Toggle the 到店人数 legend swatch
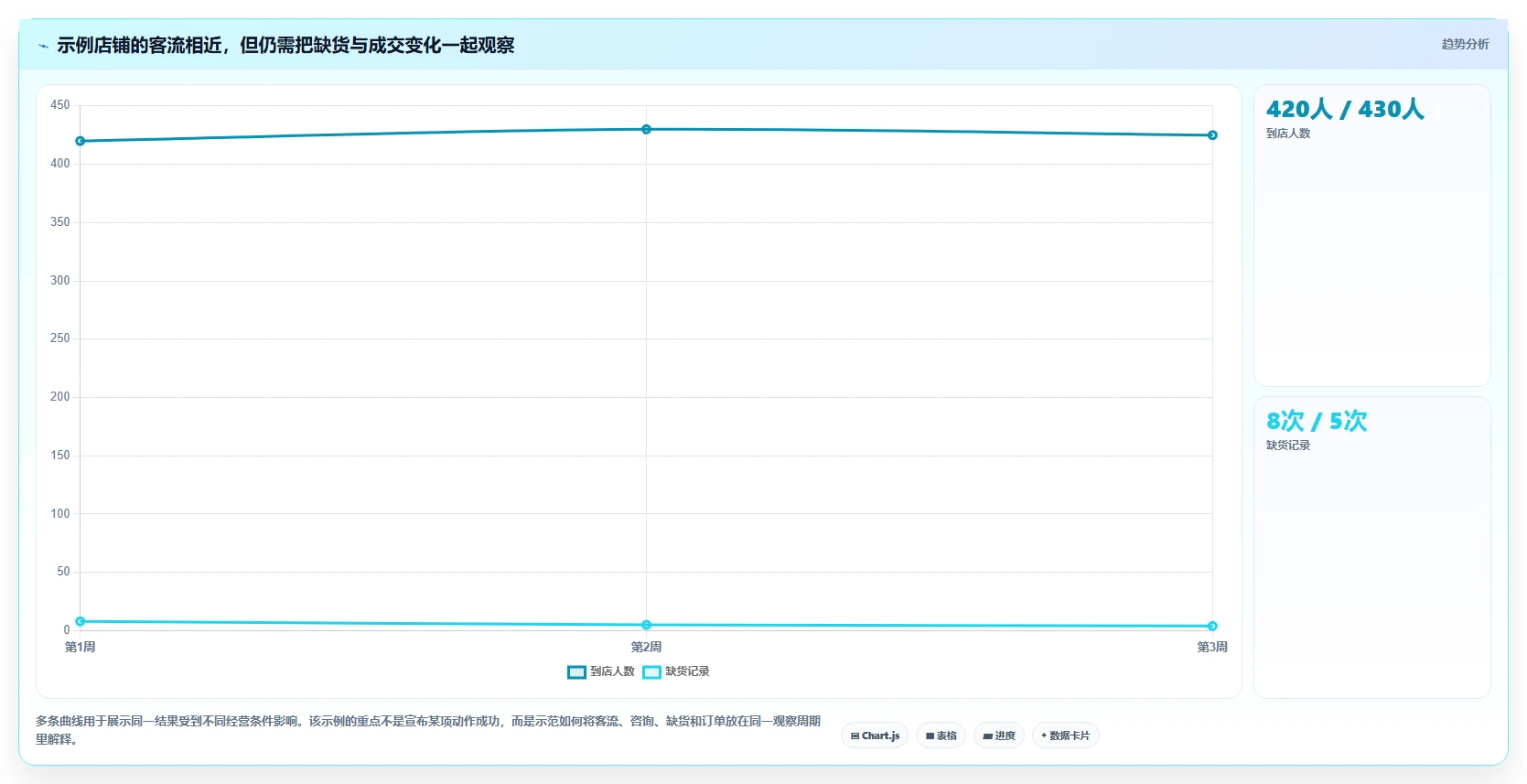 pyautogui.click(x=576, y=672)
